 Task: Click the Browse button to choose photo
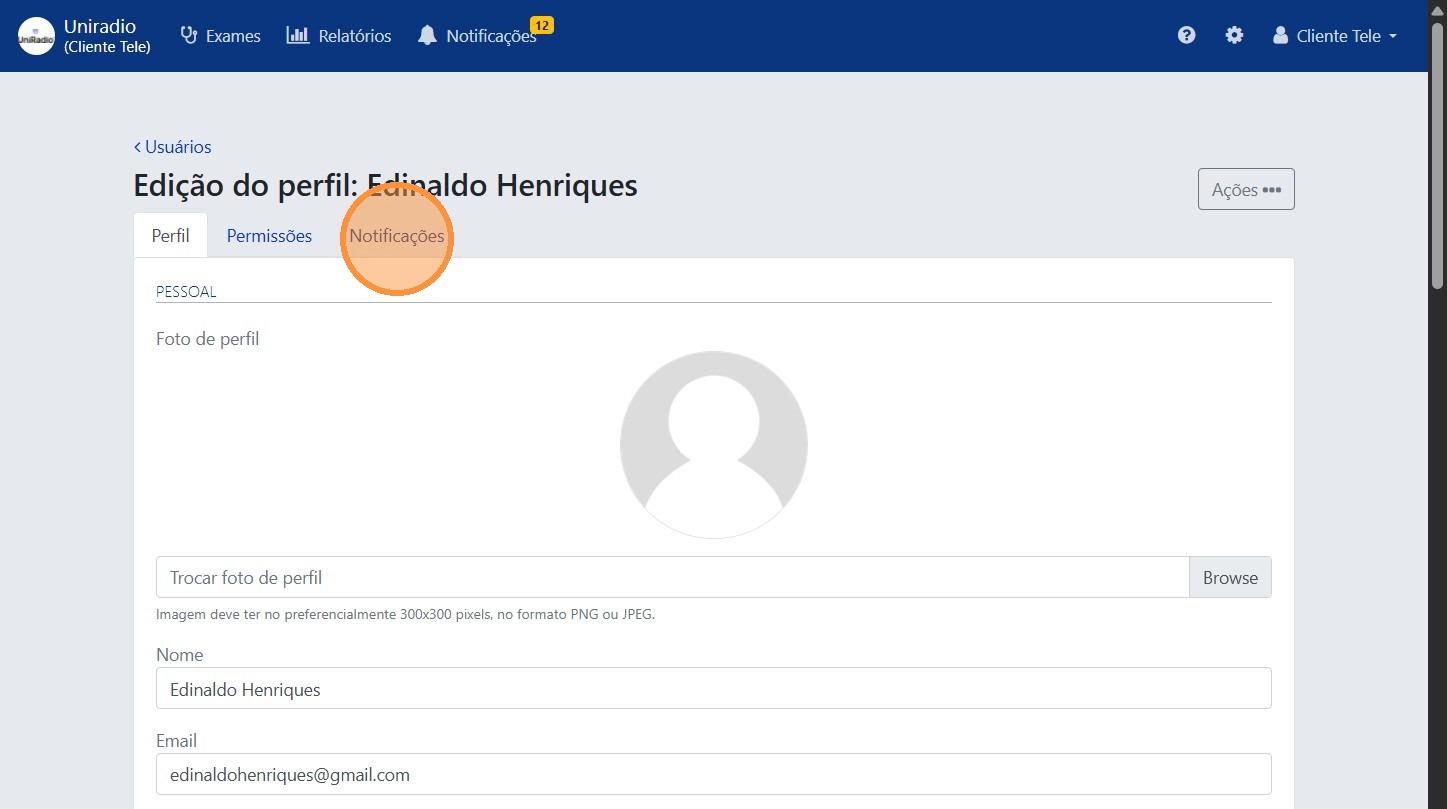[1229, 577]
